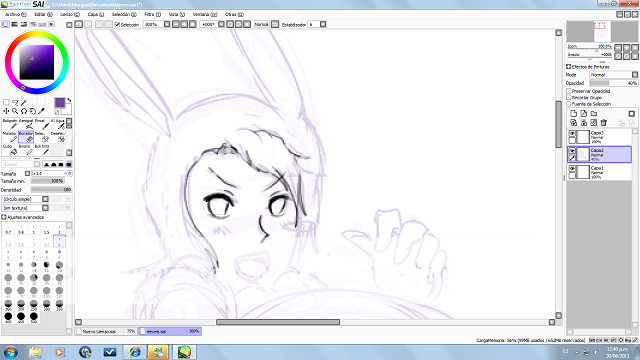The width and height of the screenshot is (640, 360).
Task: Toggle the HSV sliders panel
Action: 24,24
